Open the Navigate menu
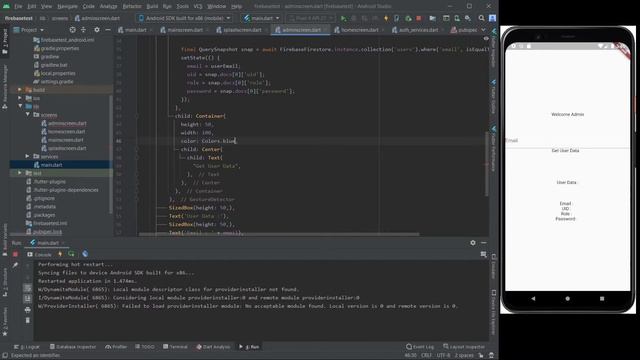640x360 pixels. pyautogui.click(x=67, y=6)
